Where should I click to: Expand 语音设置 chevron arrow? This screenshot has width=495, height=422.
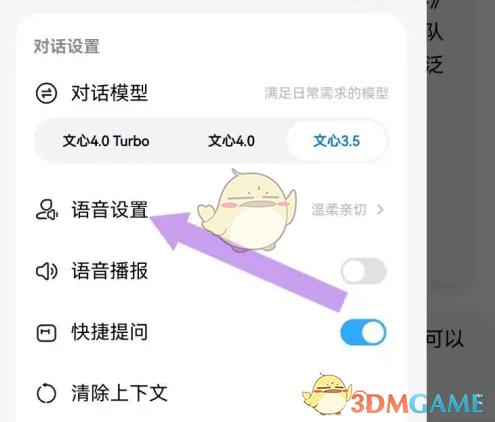[x=380, y=210]
